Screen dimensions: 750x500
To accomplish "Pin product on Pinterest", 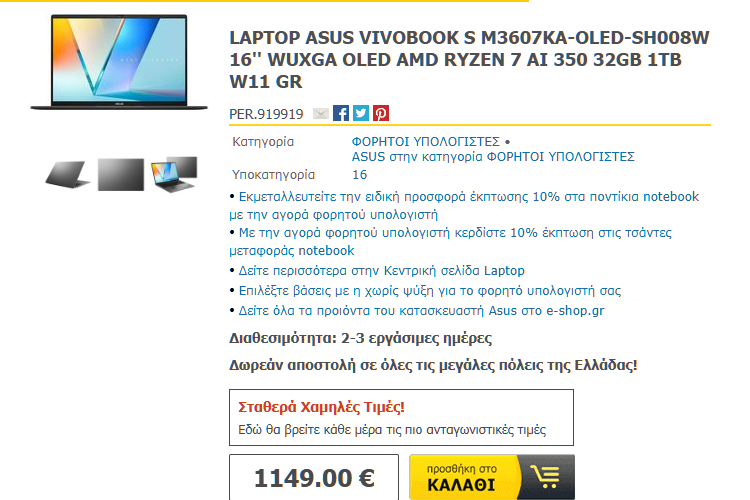I will [x=381, y=113].
